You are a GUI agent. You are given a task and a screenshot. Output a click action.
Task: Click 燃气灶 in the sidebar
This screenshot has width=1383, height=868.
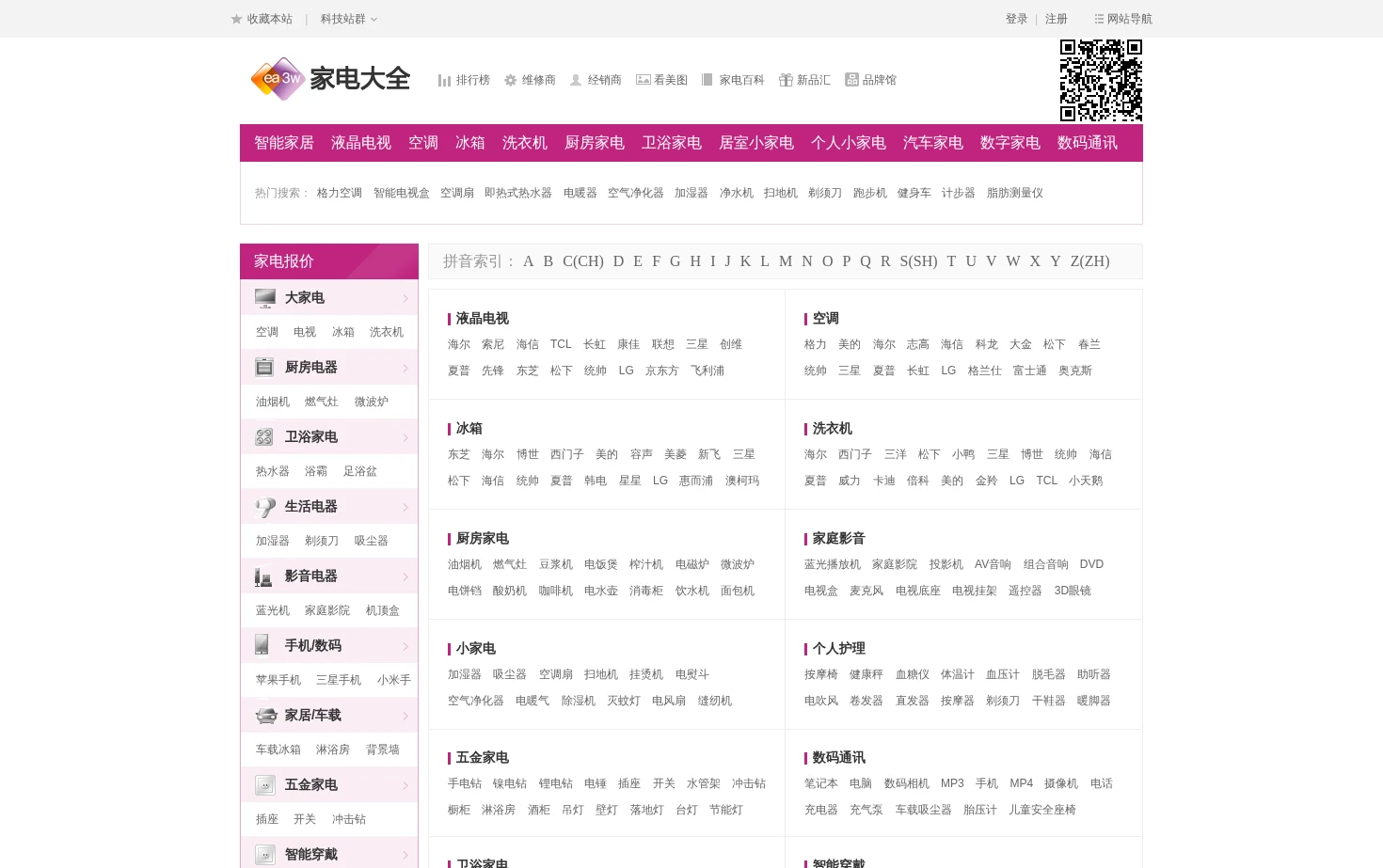pos(322,402)
